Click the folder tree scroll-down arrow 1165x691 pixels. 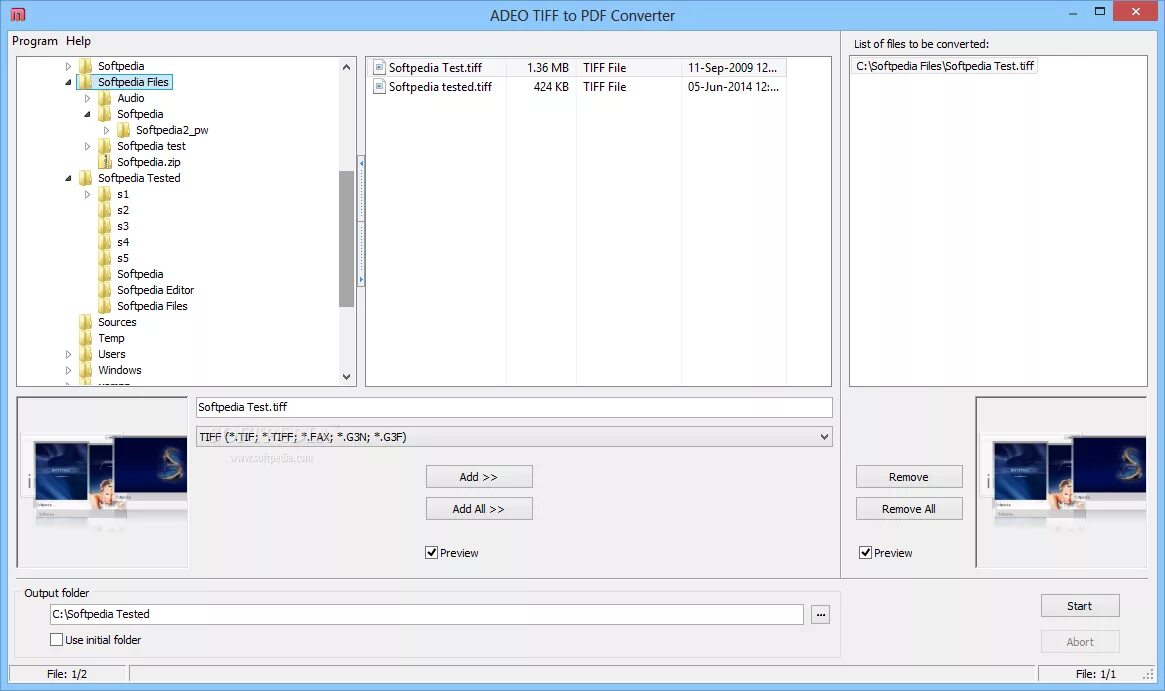346,377
